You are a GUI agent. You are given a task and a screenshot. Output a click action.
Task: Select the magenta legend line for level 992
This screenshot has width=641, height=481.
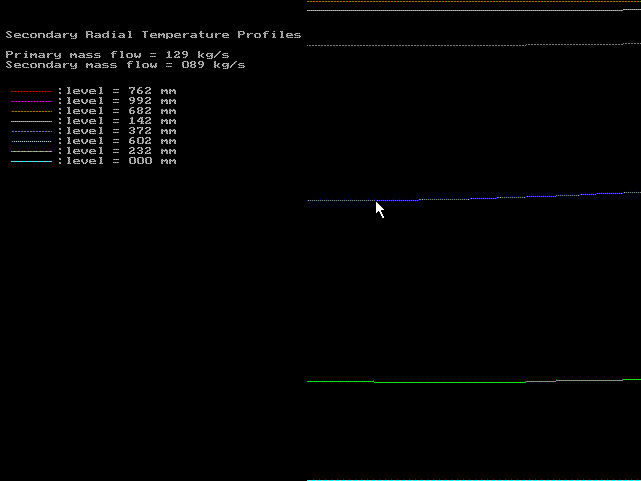coord(31,101)
